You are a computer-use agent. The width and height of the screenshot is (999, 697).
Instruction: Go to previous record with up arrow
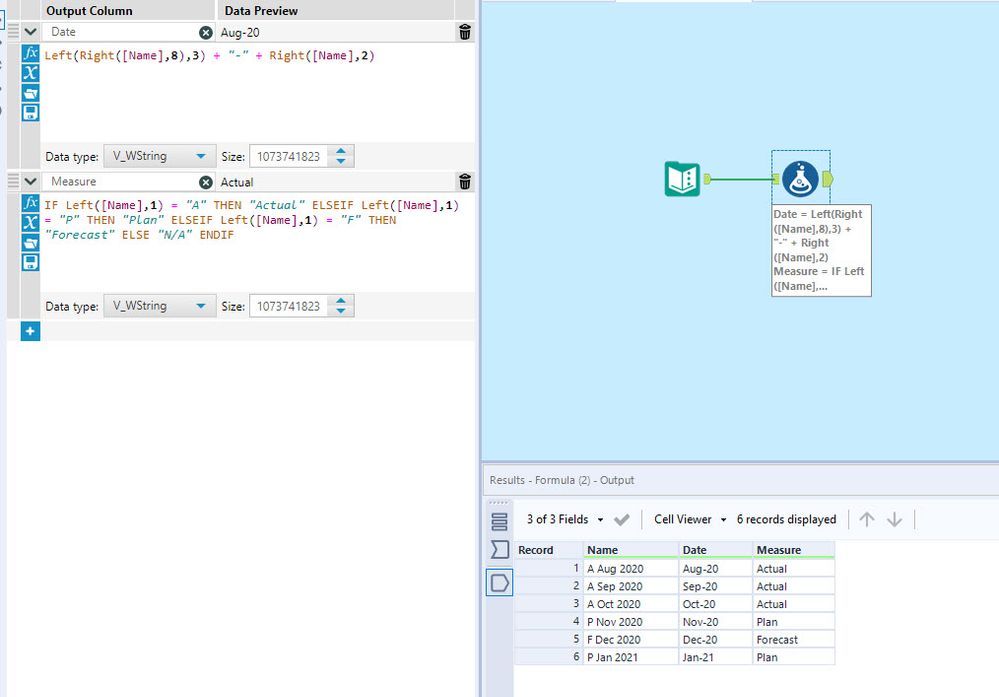tap(866, 519)
